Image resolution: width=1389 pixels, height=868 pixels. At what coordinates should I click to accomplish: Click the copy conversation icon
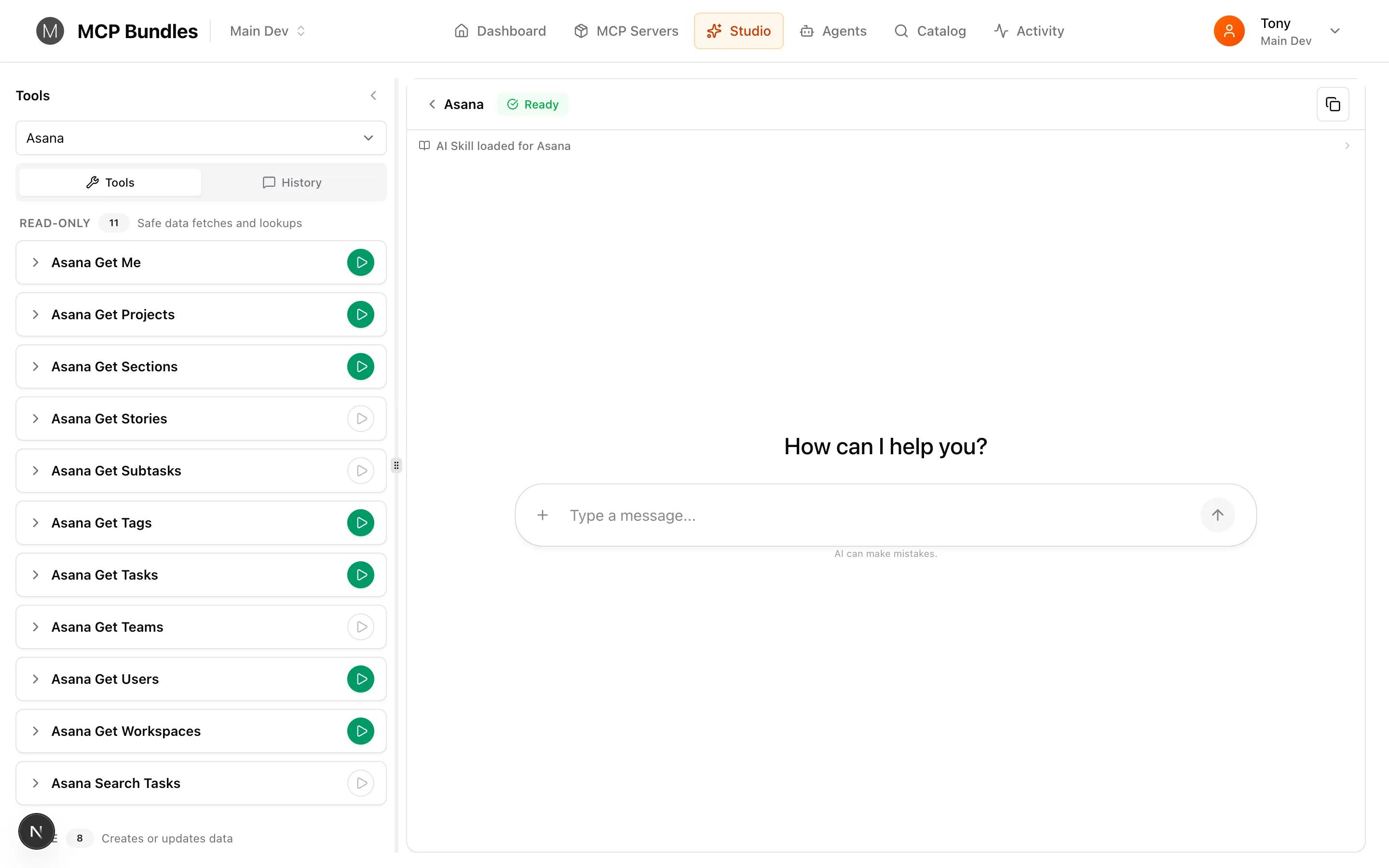click(1333, 104)
